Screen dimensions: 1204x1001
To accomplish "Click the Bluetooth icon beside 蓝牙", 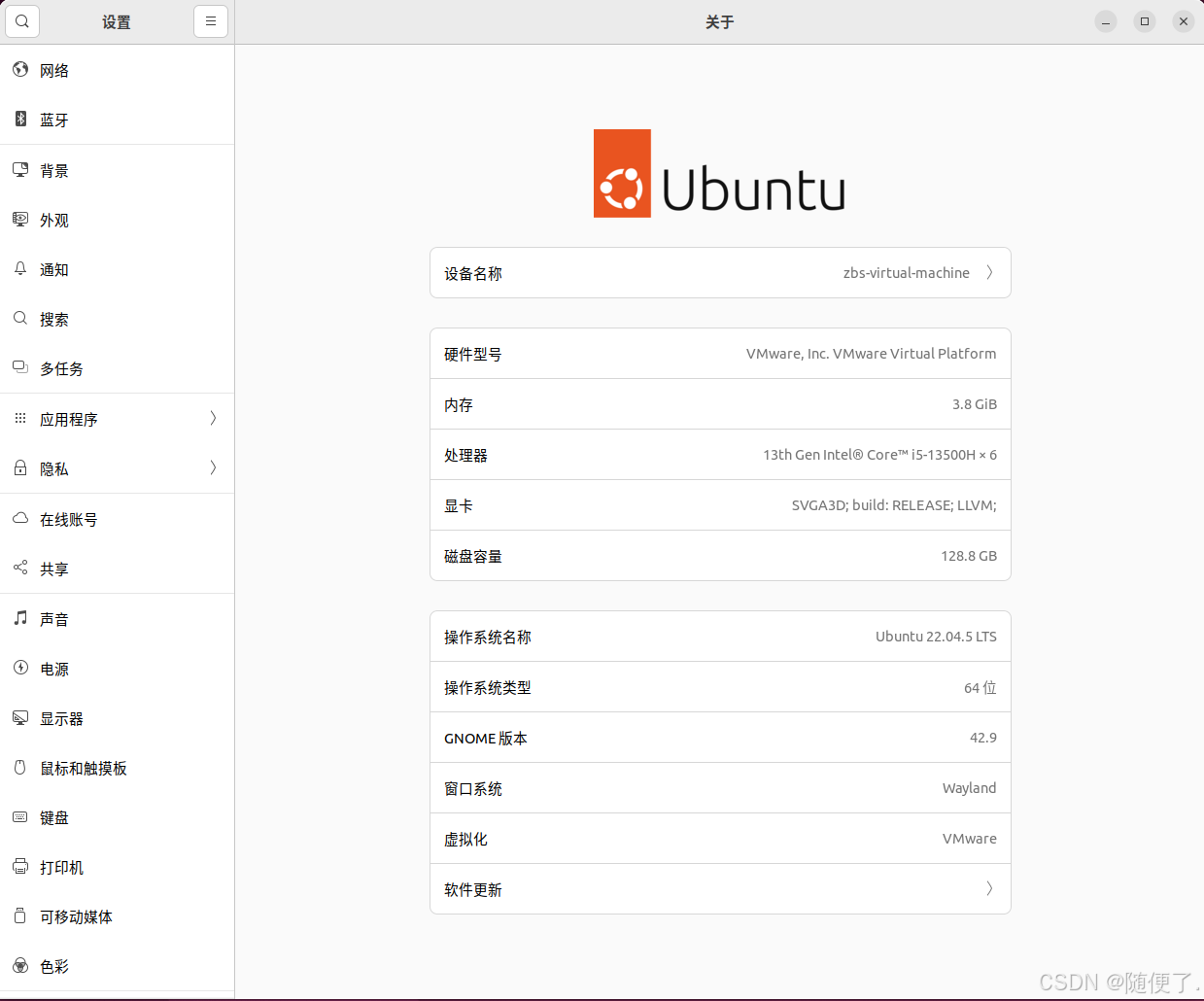I will pos(20,119).
